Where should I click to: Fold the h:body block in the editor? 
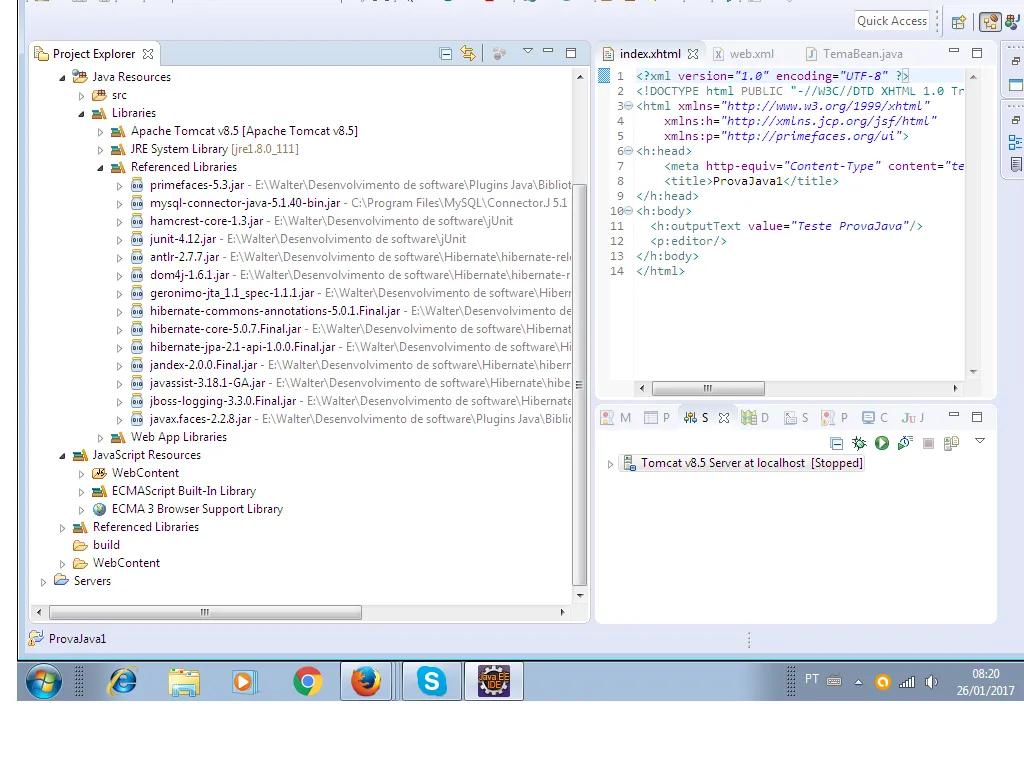click(x=627, y=211)
